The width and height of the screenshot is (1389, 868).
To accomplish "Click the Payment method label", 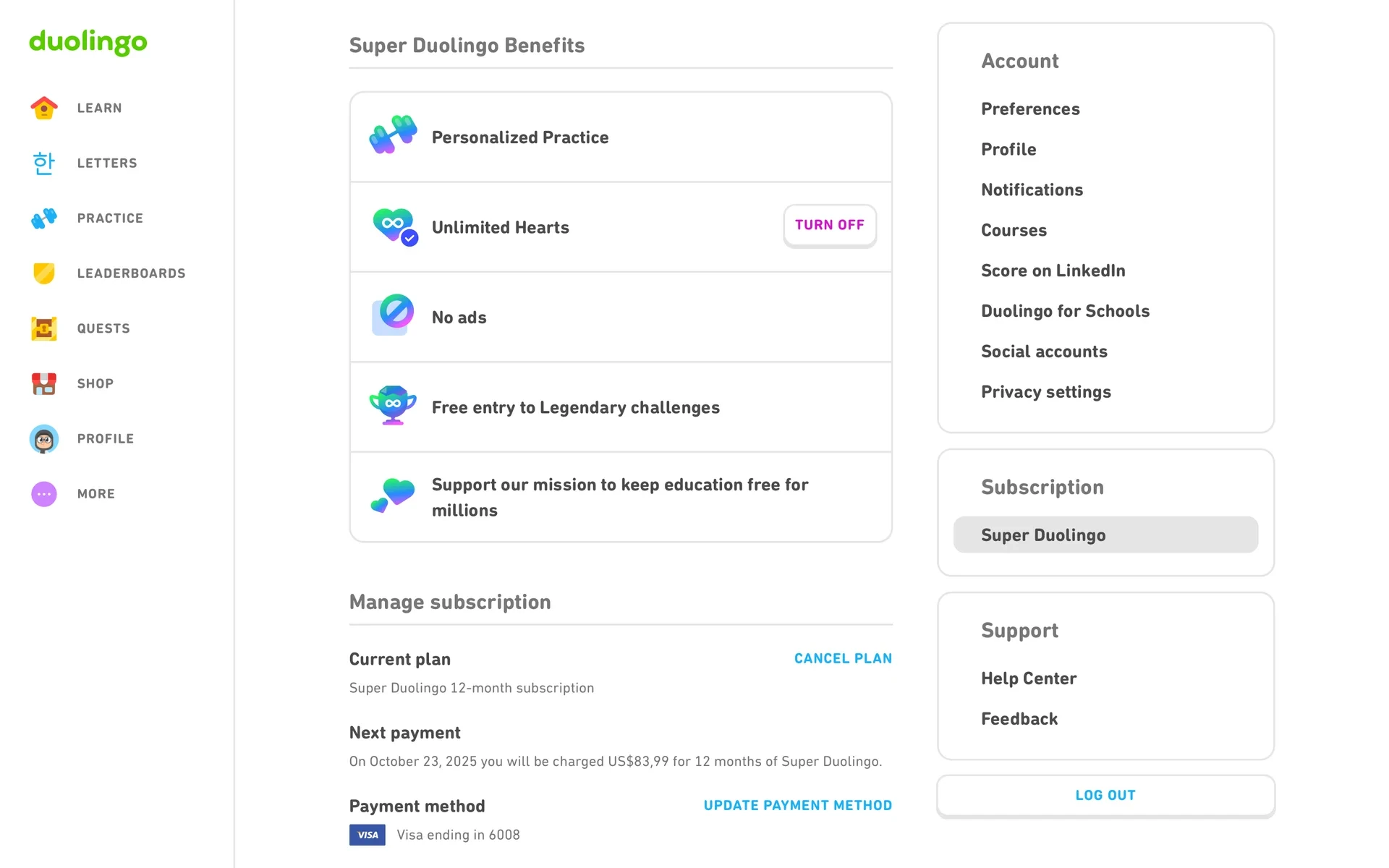I will (417, 807).
